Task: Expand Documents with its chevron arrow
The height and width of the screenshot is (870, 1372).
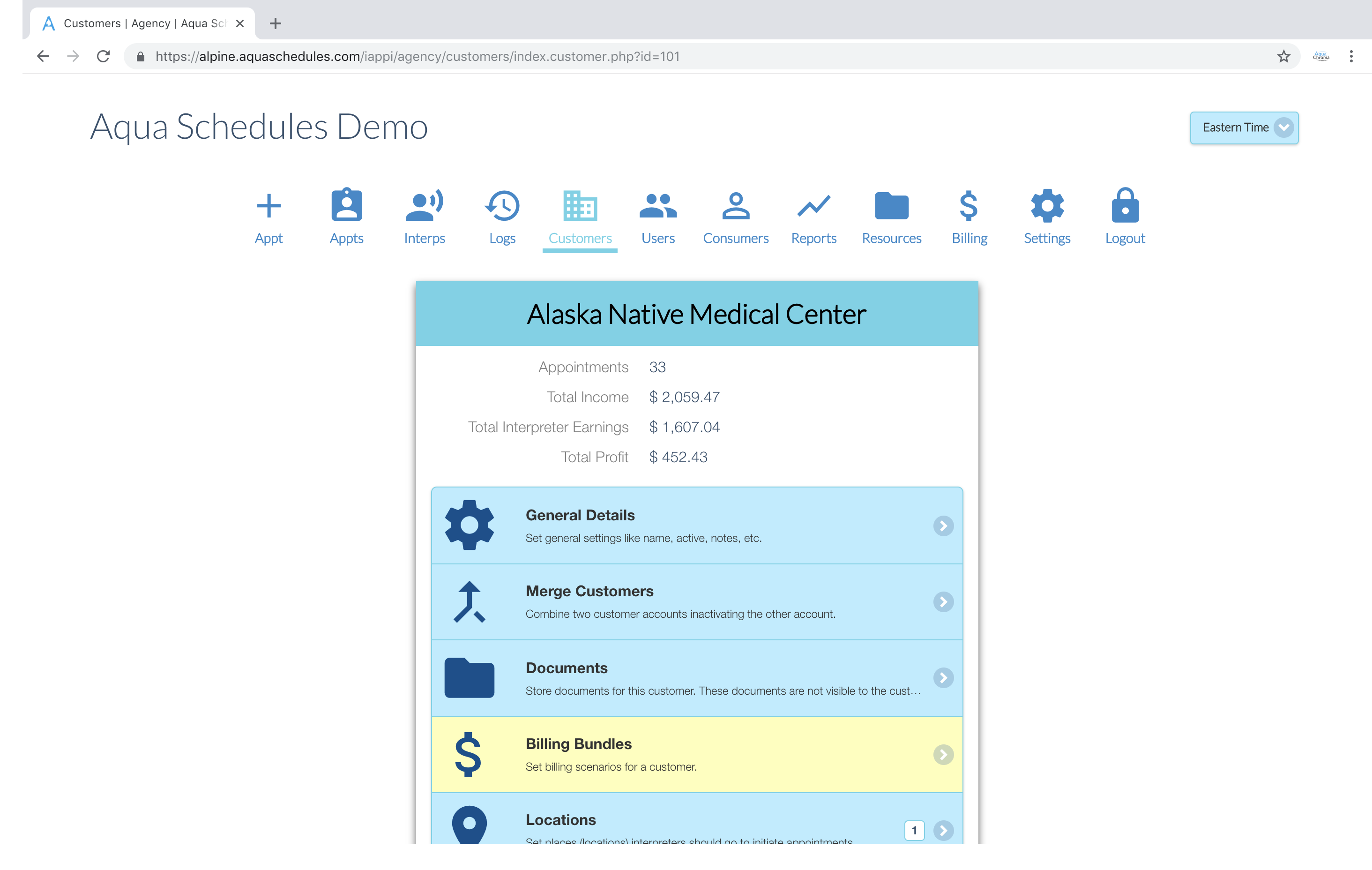Action: pos(943,678)
